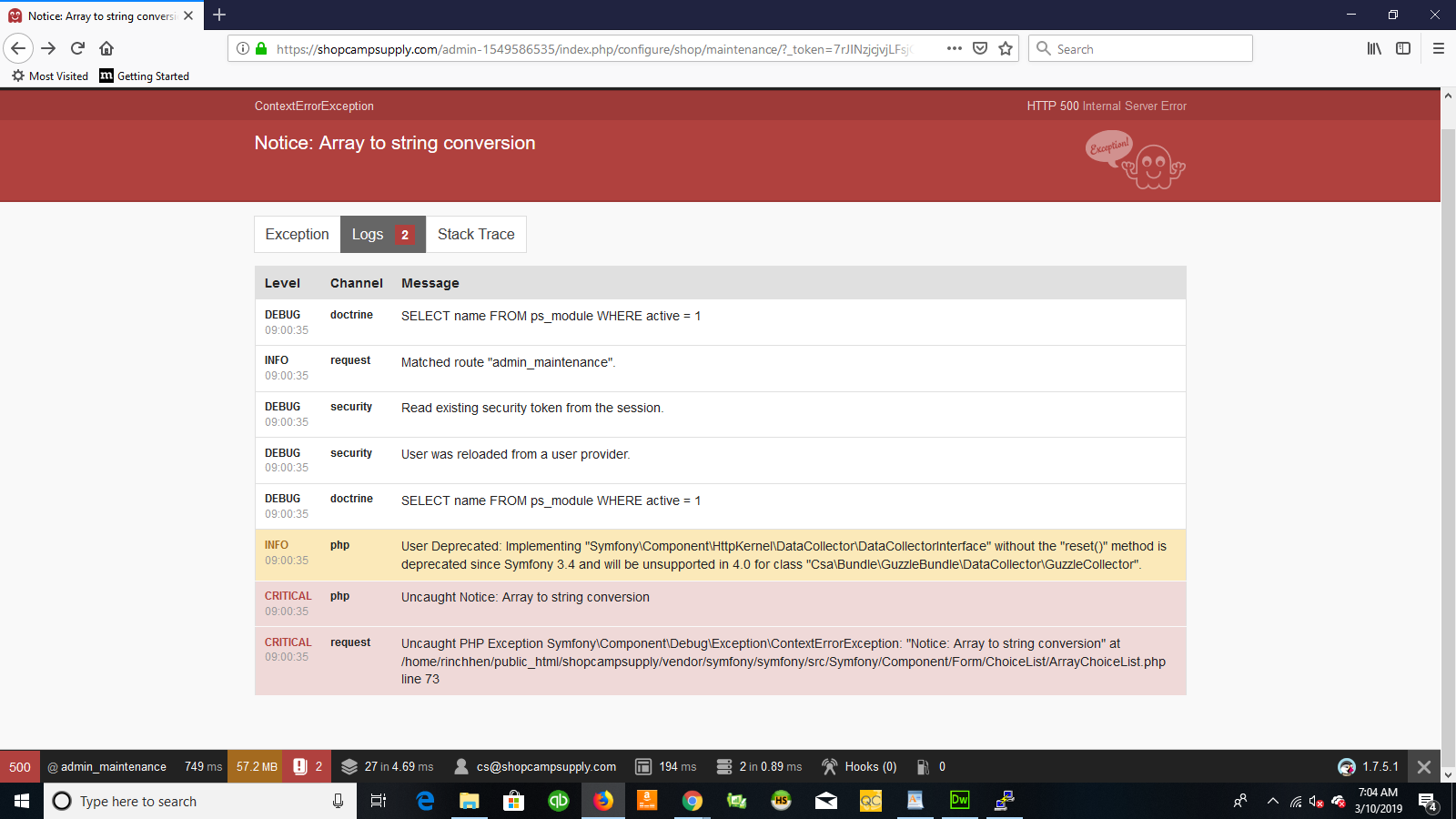Open the Getting Started bookmark
Viewport: 1456px width, 819px height.
[145, 76]
